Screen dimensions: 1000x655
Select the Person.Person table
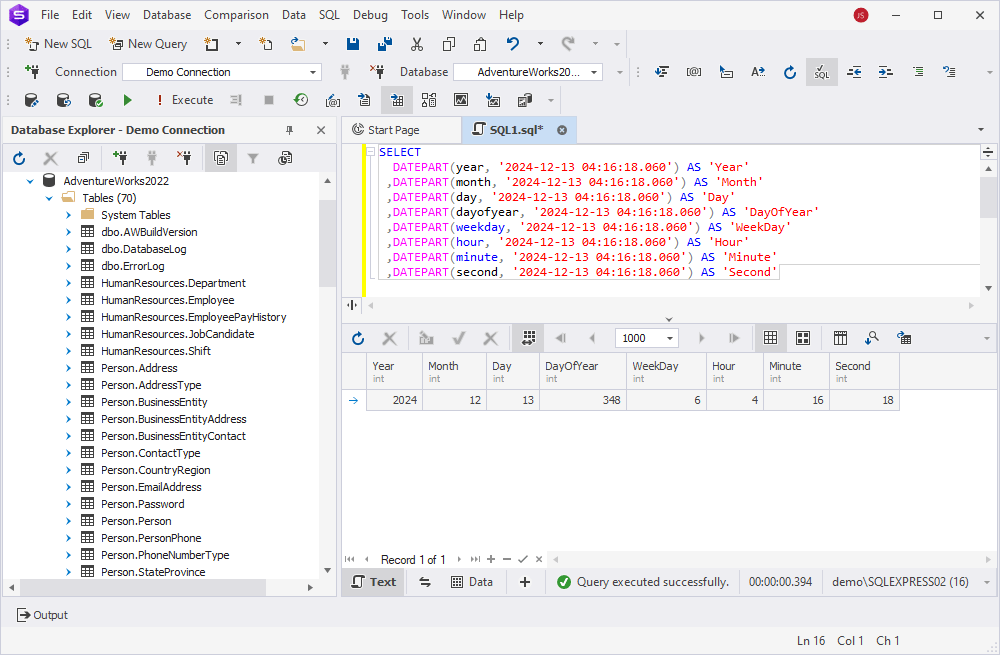click(x=136, y=521)
